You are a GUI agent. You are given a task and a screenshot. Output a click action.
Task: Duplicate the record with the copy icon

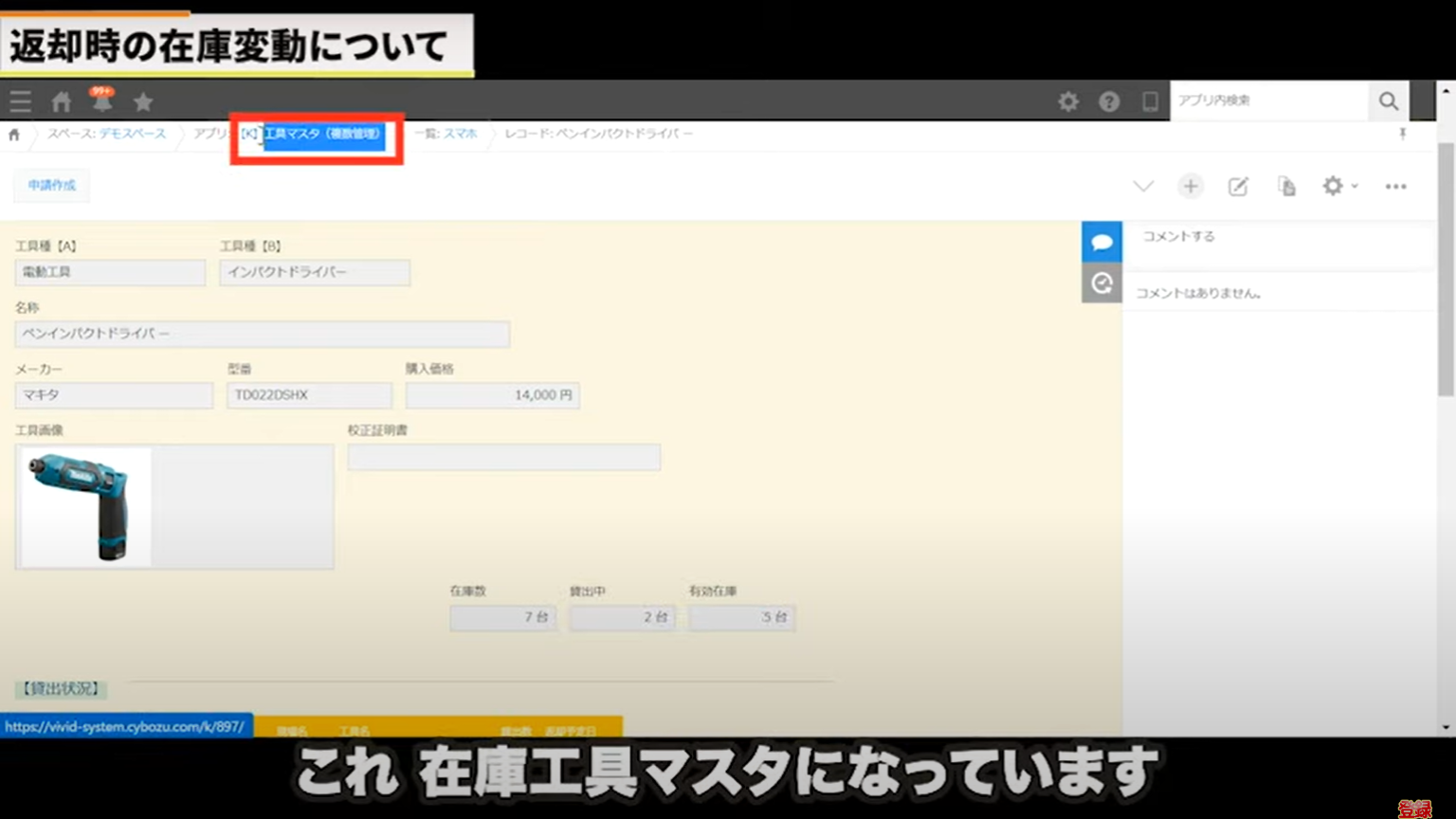click(x=1286, y=186)
